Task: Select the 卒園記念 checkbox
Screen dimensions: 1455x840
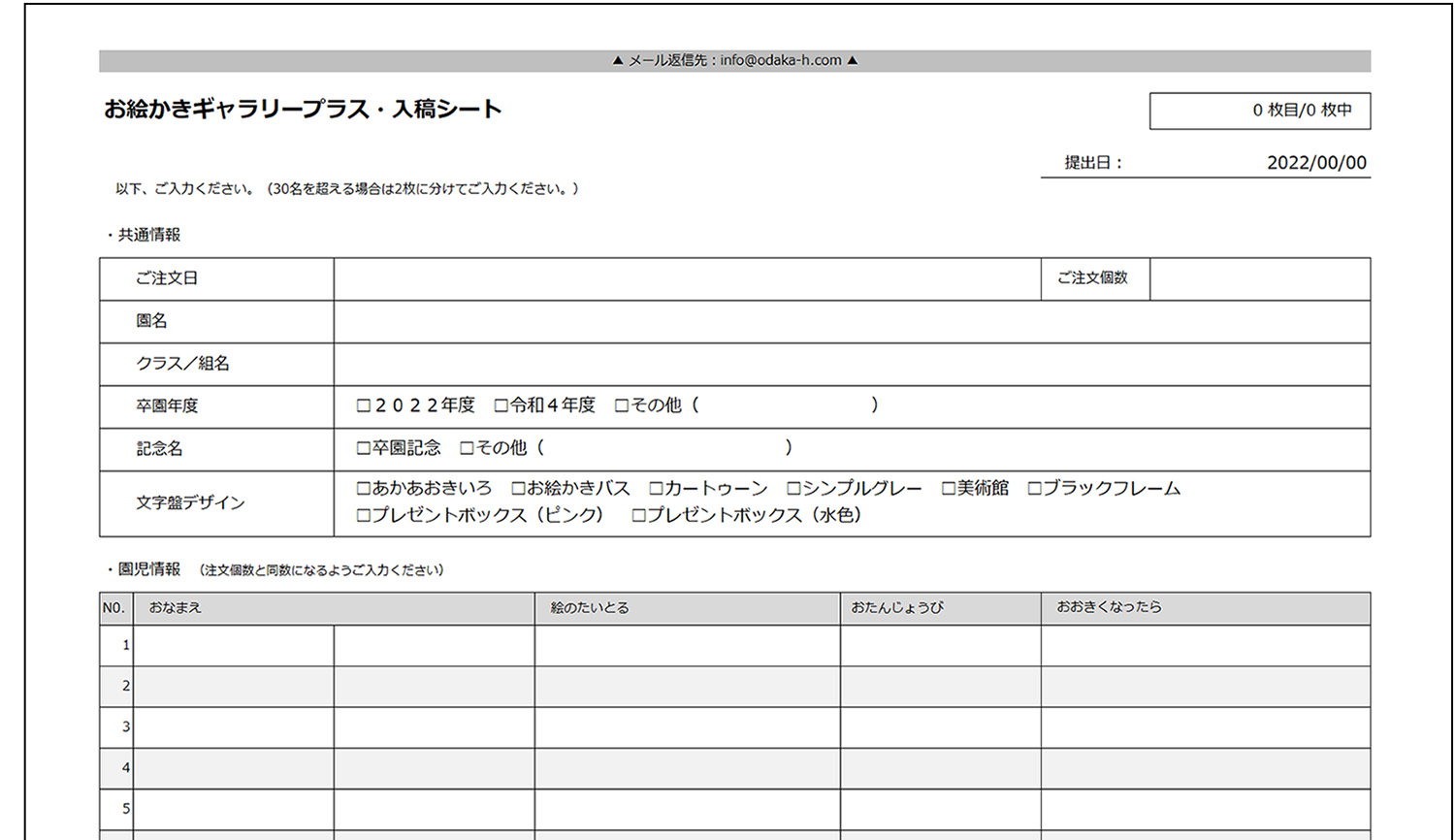Action: 364,448
